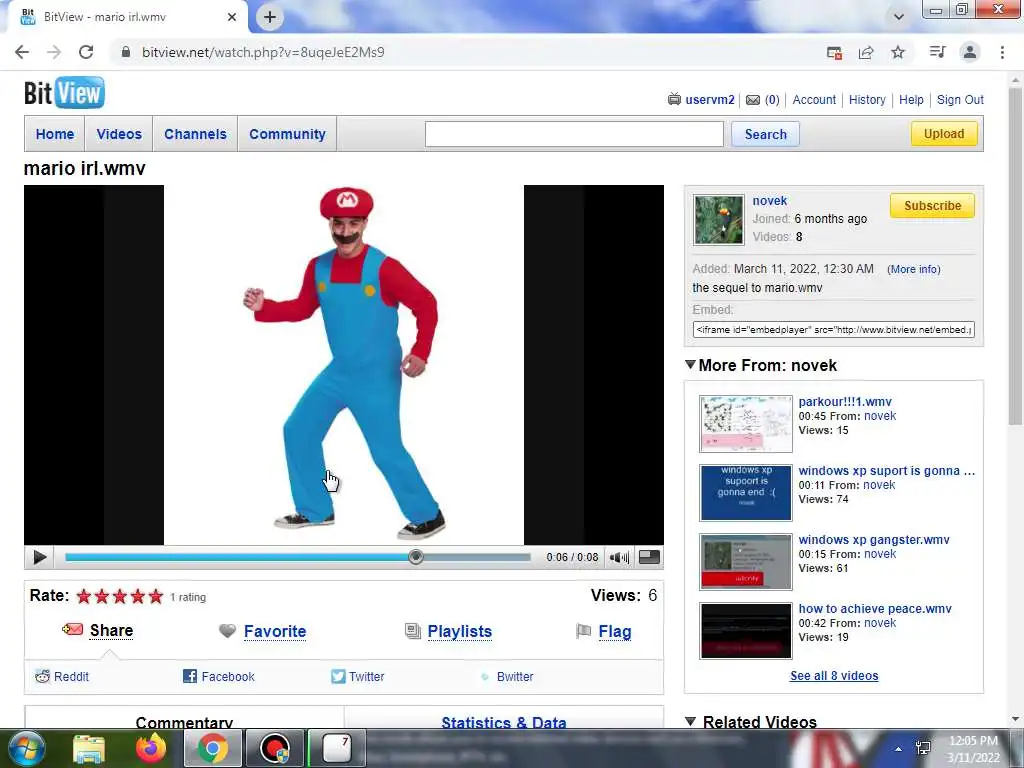Image resolution: width=1024 pixels, height=768 pixels.
Task: Click the inbox envelope icon
Action: [753, 100]
